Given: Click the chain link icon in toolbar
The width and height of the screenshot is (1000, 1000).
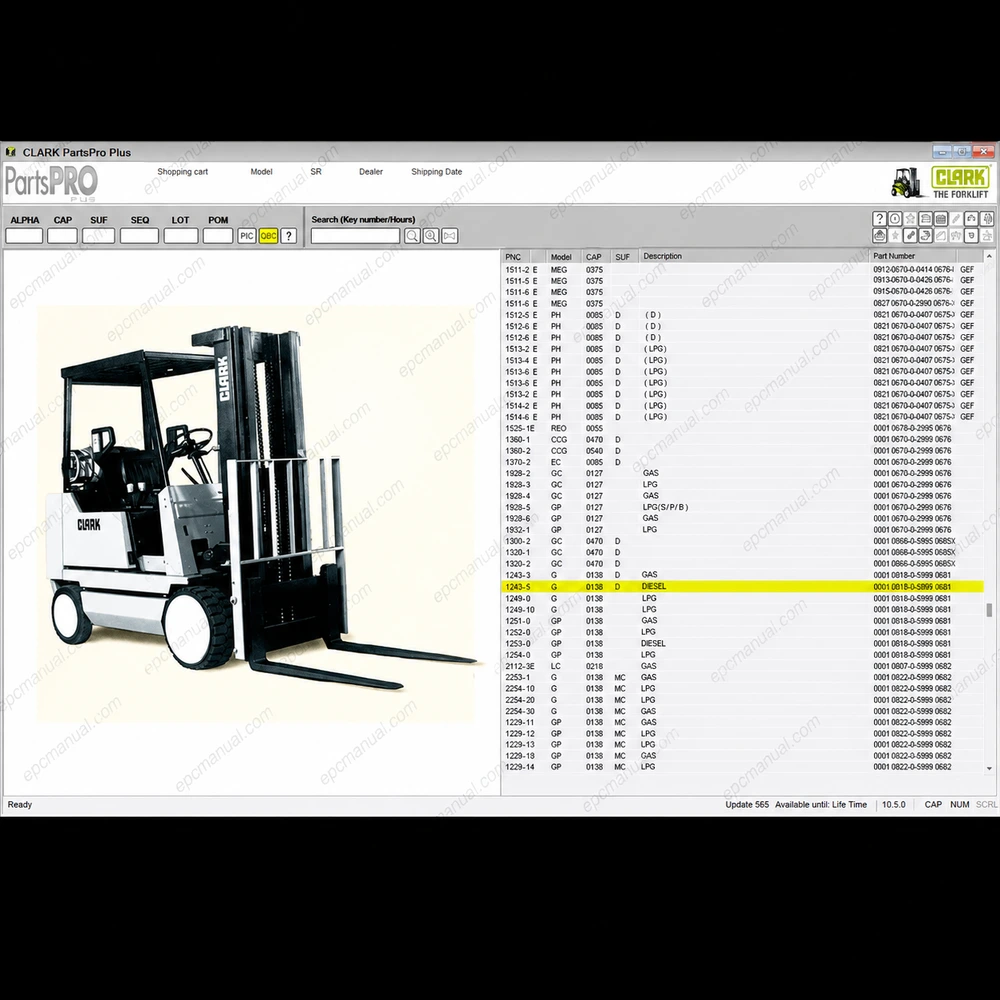Looking at the screenshot, I should coord(910,235).
